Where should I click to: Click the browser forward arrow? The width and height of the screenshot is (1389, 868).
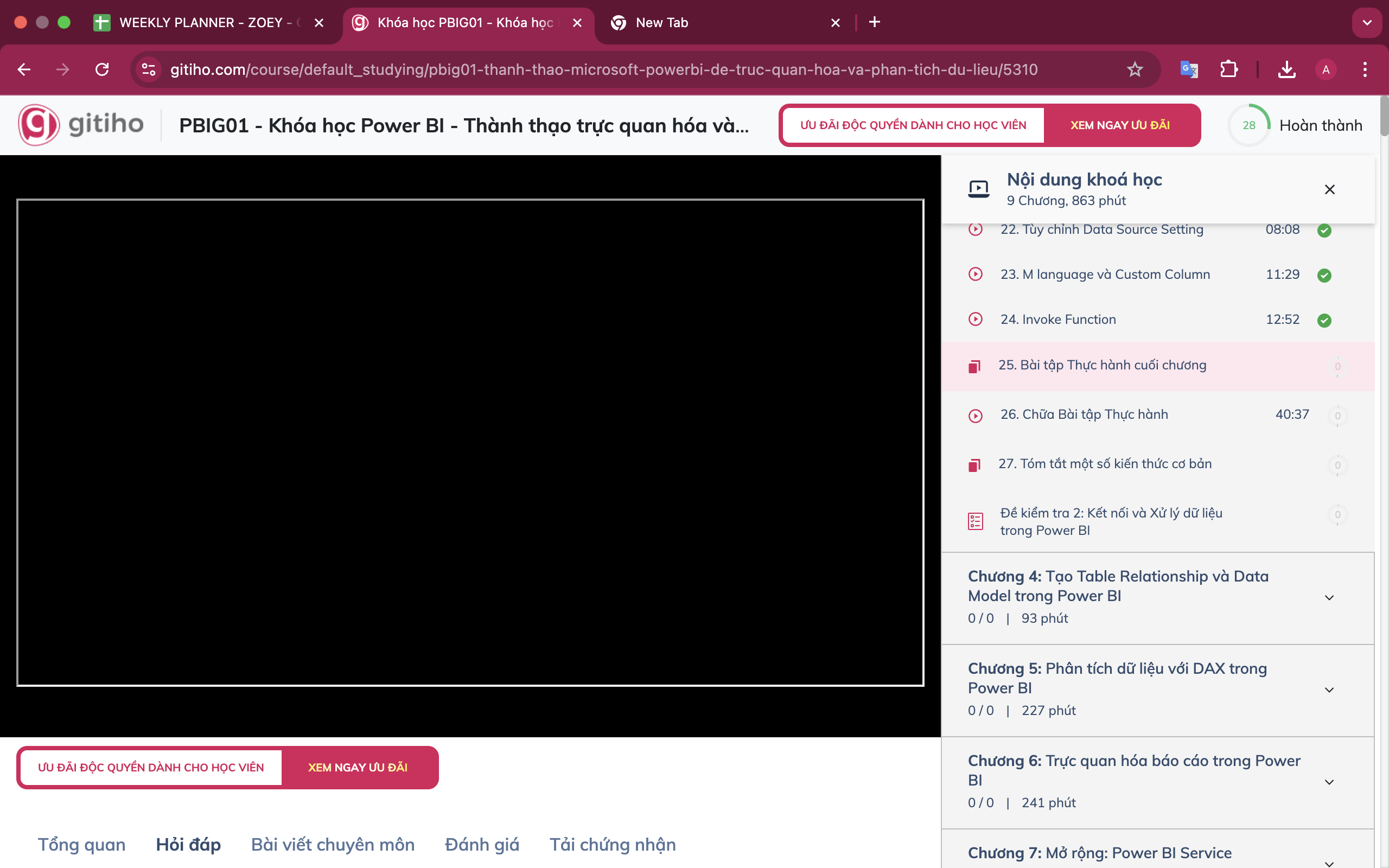click(62, 69)
